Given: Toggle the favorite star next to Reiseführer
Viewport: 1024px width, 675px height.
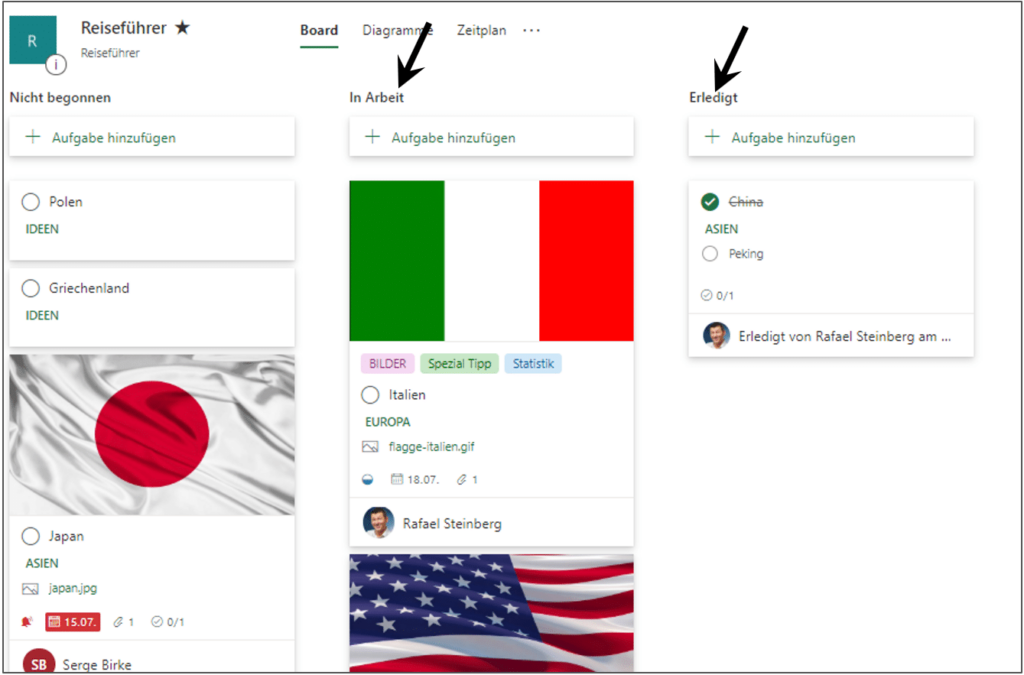Looking at the screenshot, I should click(x=182, y=28).
